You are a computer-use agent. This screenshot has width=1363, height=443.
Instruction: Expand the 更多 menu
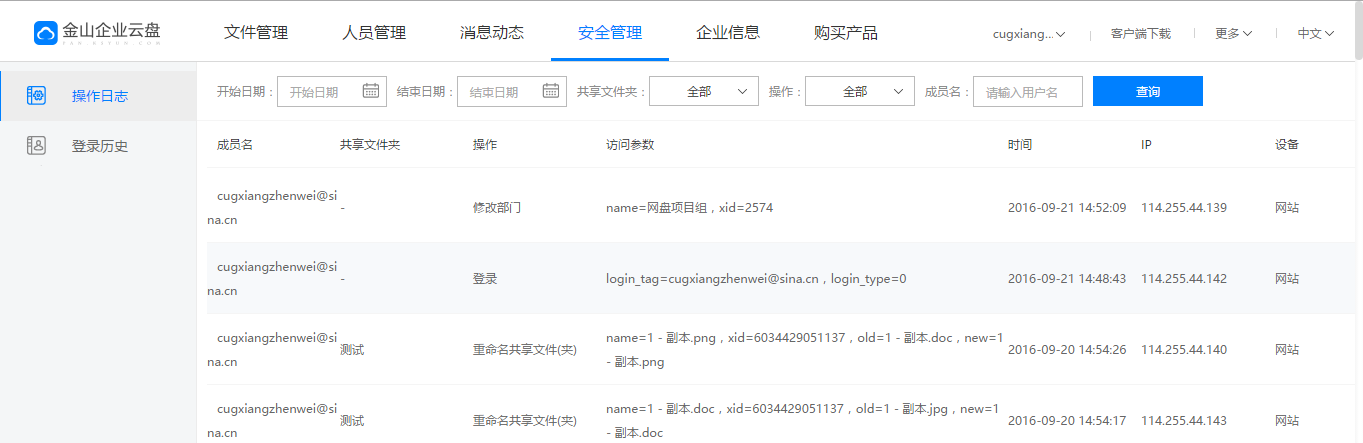pos(1233,33)
